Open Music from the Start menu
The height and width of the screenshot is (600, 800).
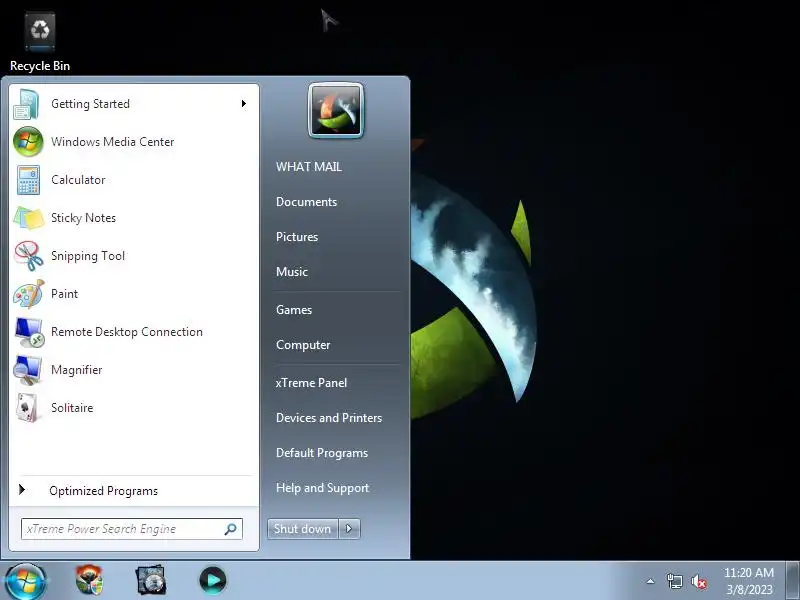[292, 271]
